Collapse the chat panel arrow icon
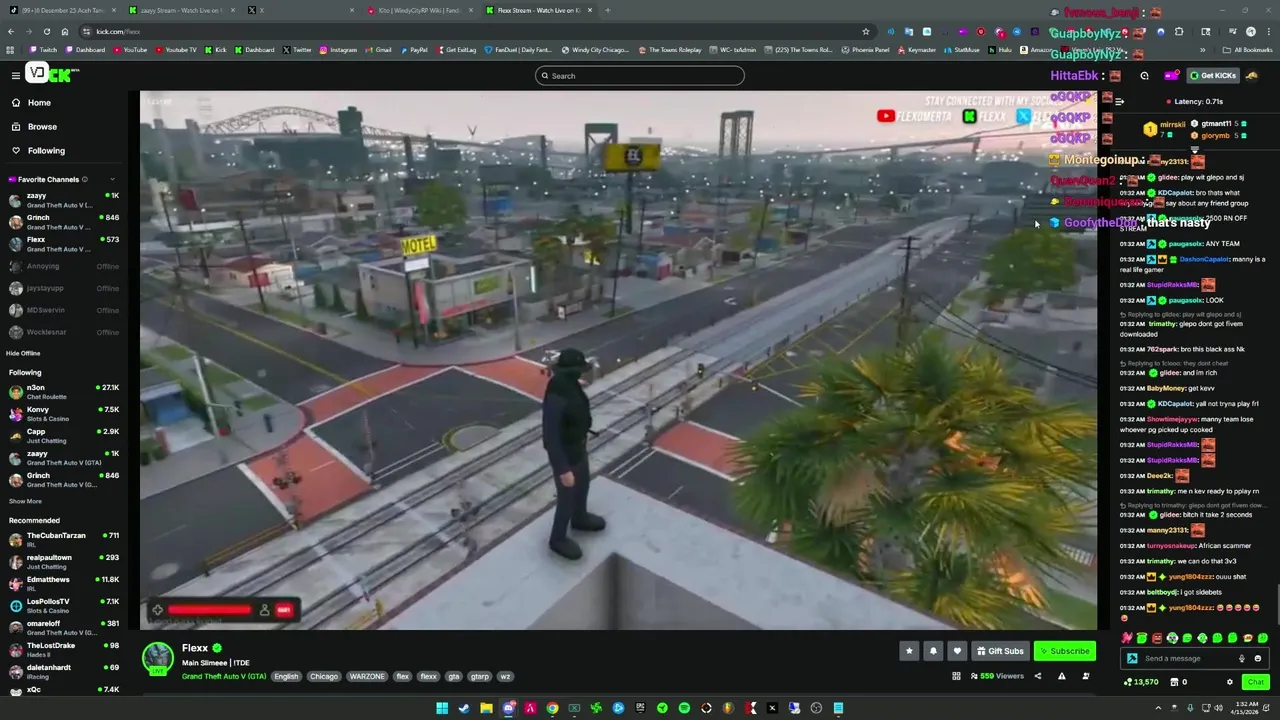Viewport: 1280px width, 720px height. (1119, 101)
